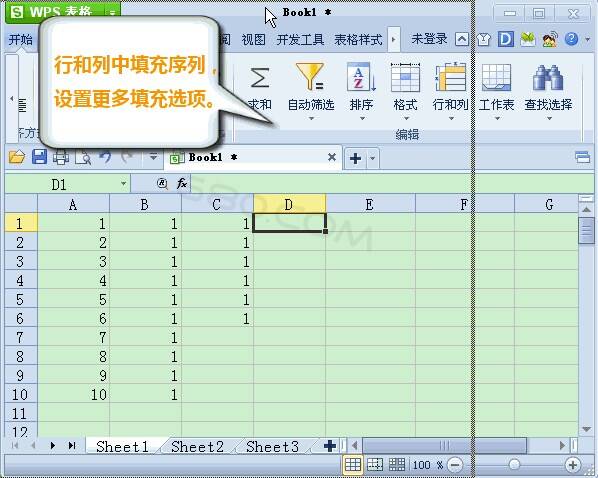Open the 工作表 worksheet icon
Image resolution: width=598 pixels, height=478 pixels.
(496, 77)
